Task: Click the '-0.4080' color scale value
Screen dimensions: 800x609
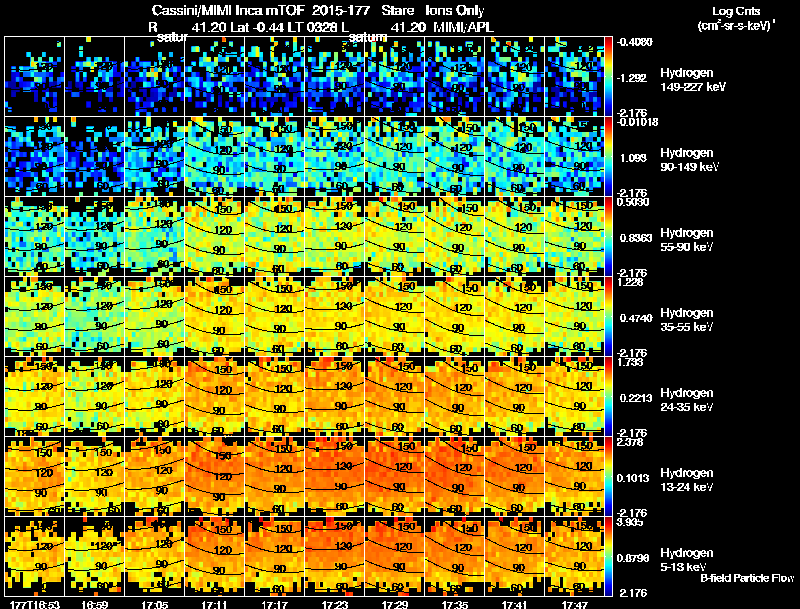Action: click(635, 42)
